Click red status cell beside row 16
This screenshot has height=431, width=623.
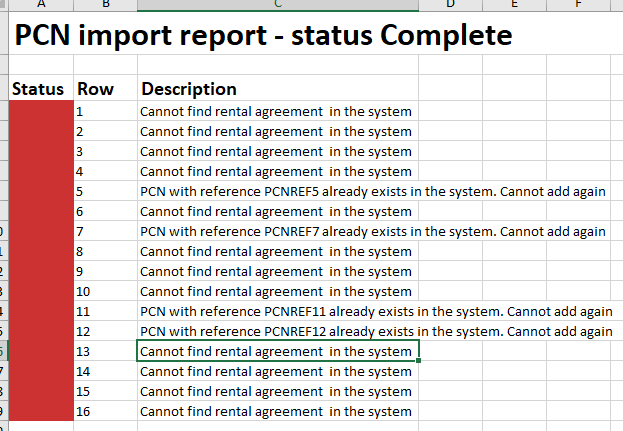click(41, 411)
